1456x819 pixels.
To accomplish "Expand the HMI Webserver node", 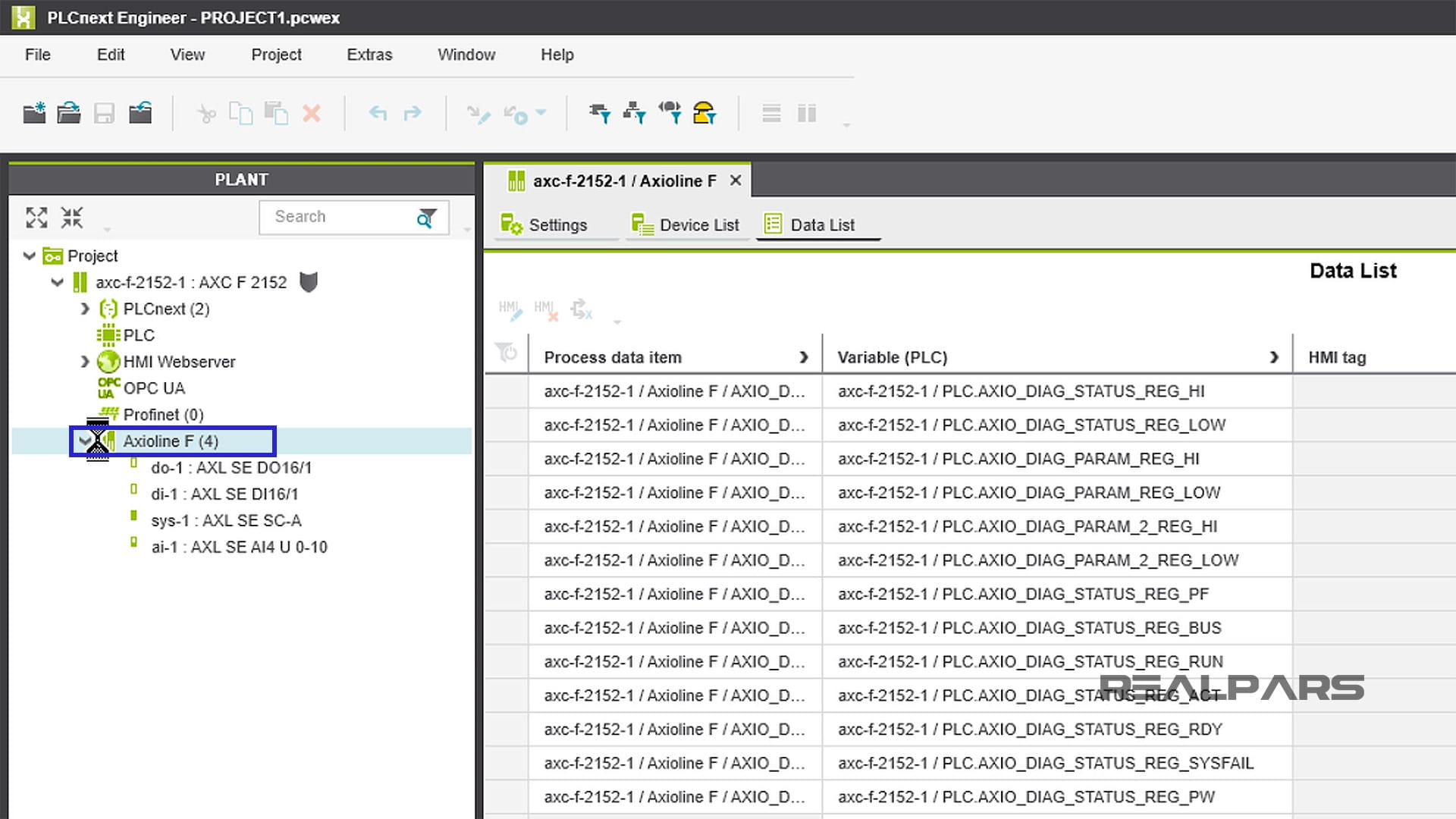I will click(85, 362).
